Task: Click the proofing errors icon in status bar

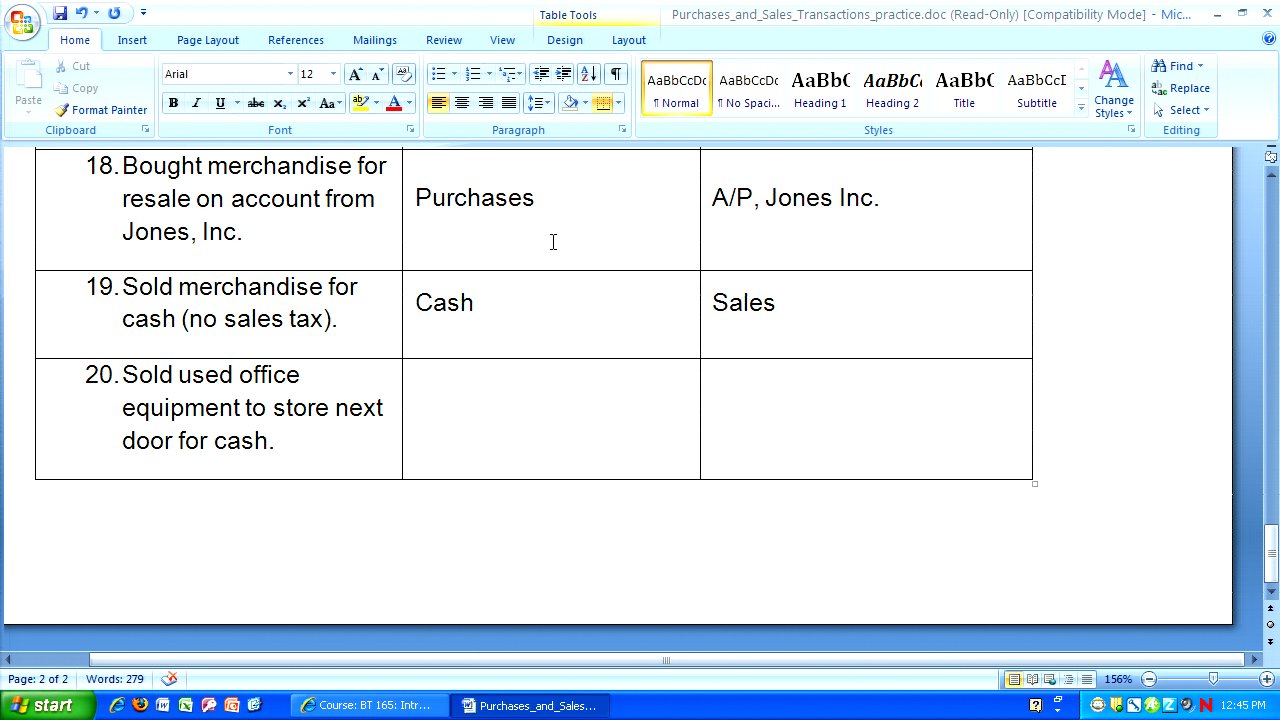Action: (x=170, y=680)
